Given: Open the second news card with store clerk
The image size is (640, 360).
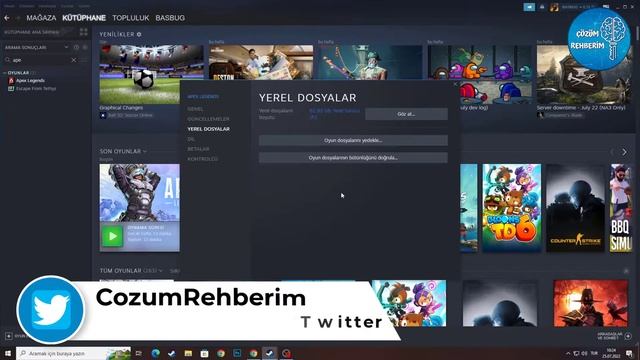Looking at the screenshot, I should (x=261, y=62).
